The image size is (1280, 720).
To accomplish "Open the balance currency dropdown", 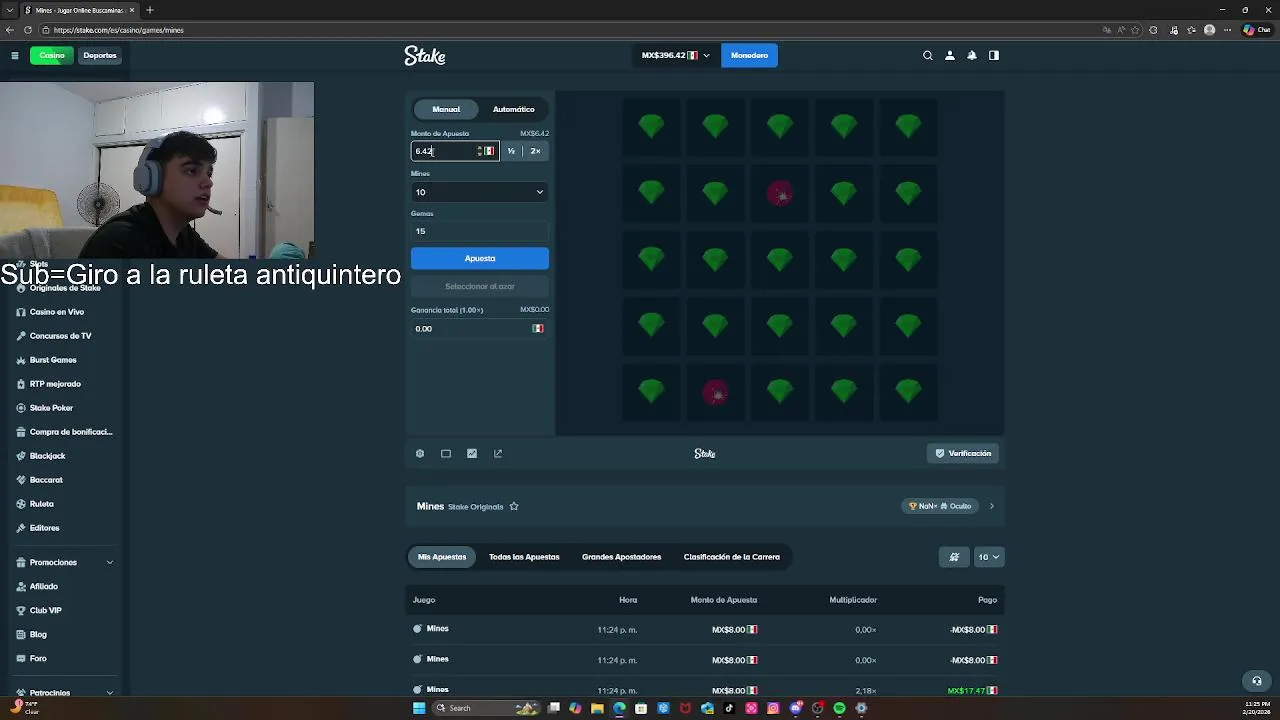I will coord(676,55).
